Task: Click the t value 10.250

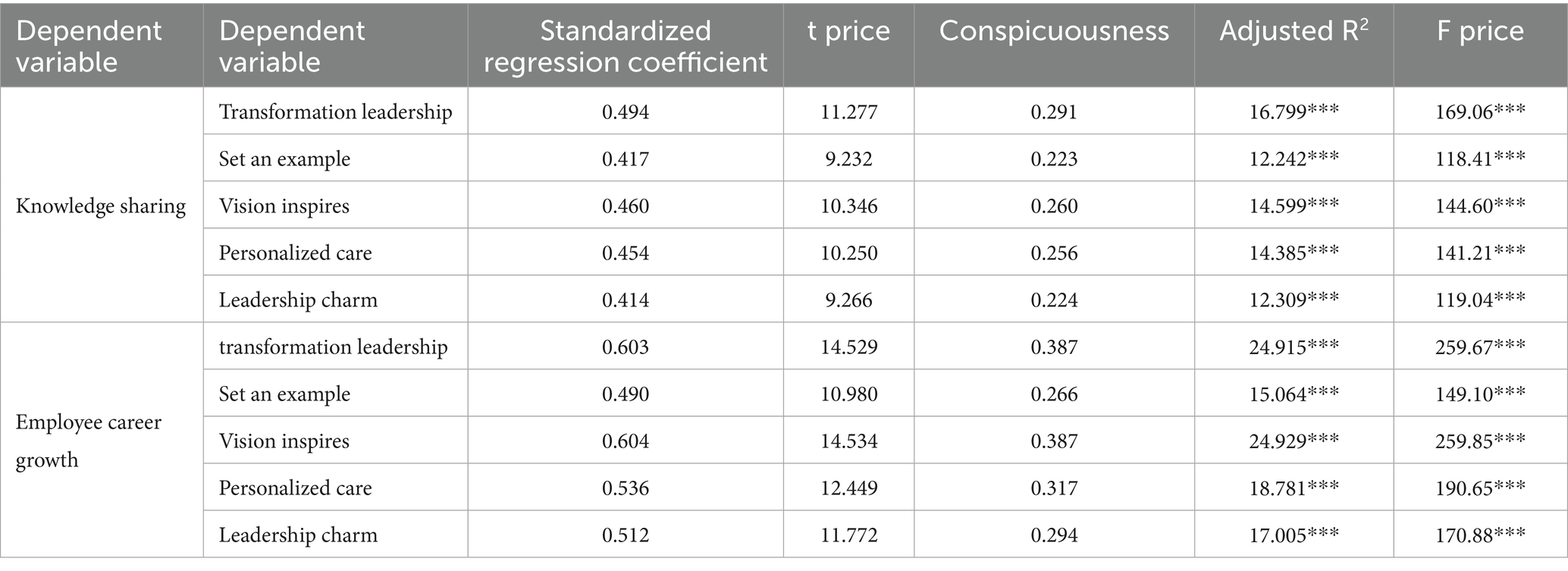Action: click(x=848, y=253)
